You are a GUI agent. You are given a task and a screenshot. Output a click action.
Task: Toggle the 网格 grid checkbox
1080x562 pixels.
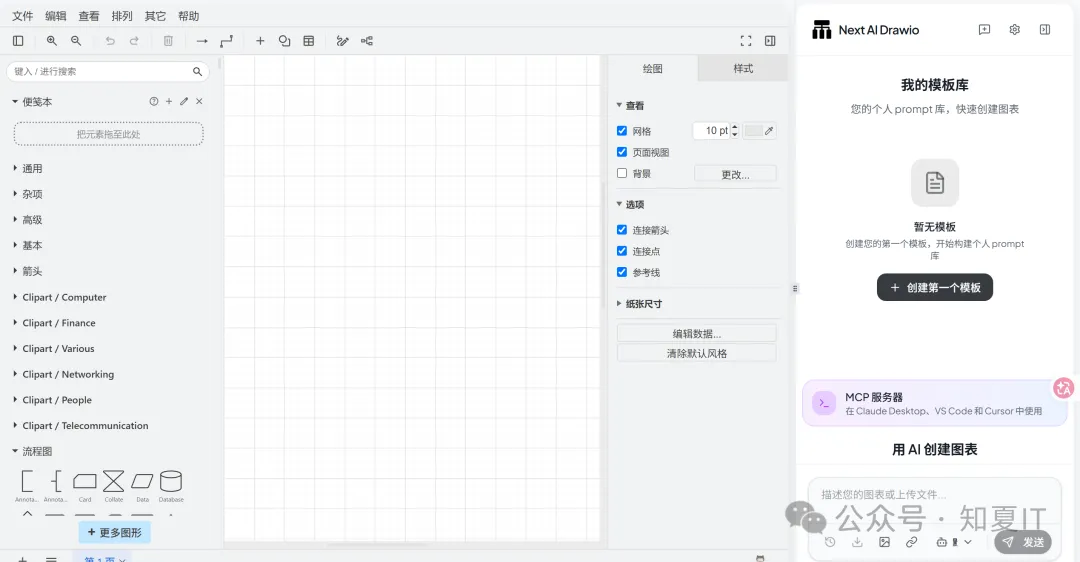tap(622, 131)
